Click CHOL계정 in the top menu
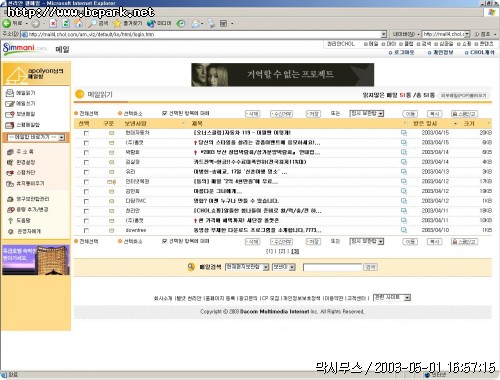500x380 pixels. 482,52
